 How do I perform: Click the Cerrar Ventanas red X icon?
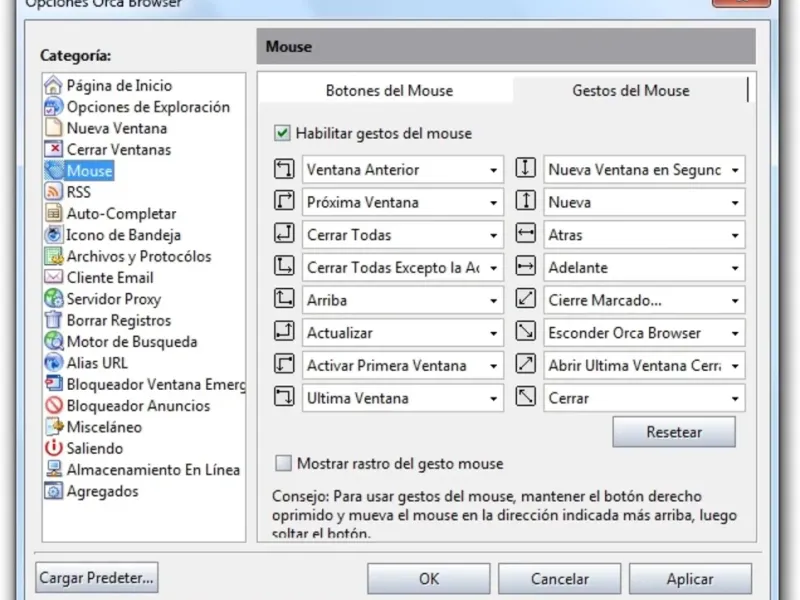[54, 150]
